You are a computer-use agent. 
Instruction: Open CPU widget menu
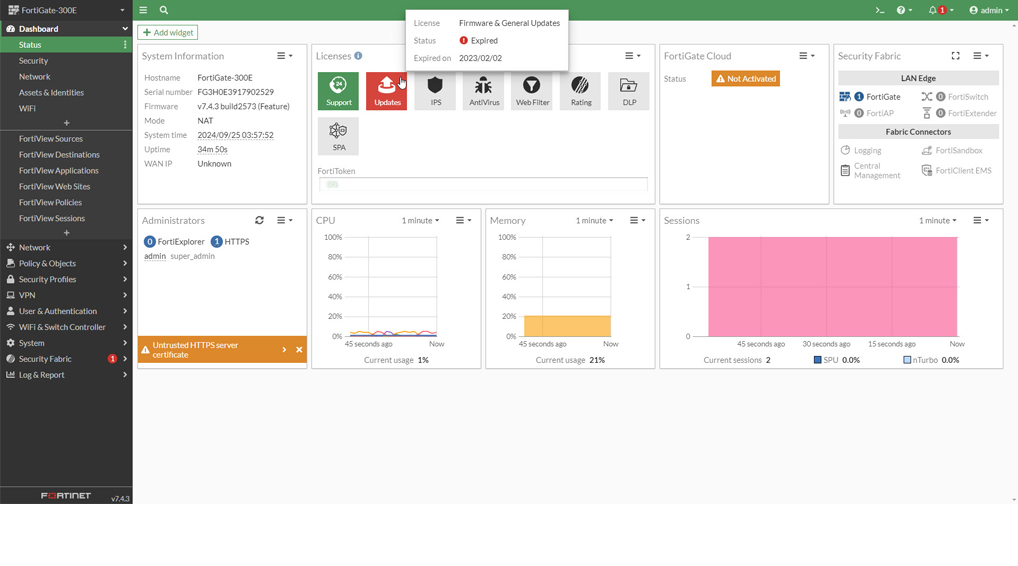(463, 221)
